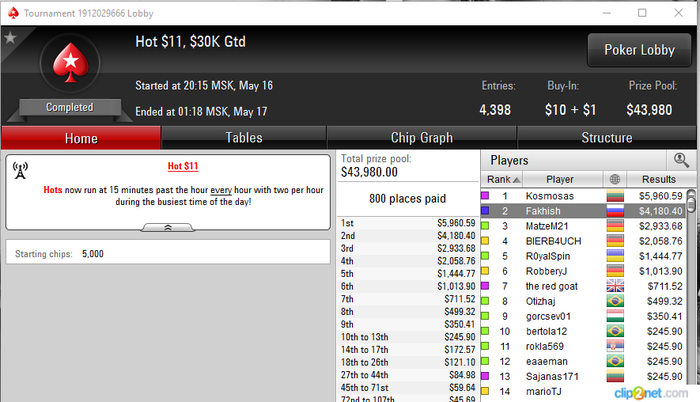Sort players by Rank column arrow

[516, 180]
